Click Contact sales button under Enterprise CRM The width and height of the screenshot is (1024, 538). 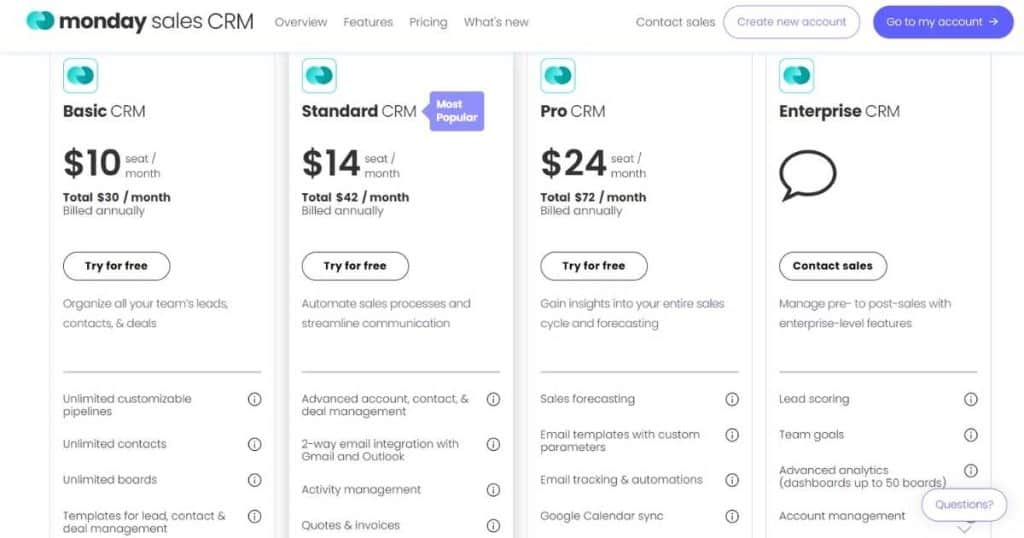coord(833,266)
